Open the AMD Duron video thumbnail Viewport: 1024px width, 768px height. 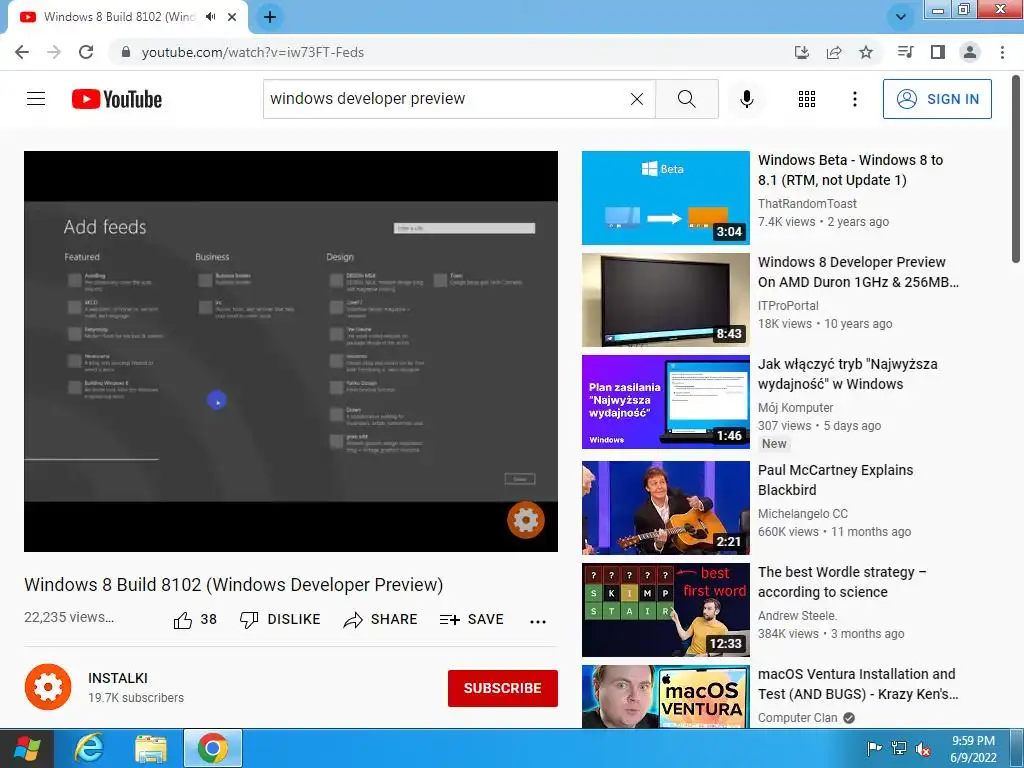pos(665,300)
